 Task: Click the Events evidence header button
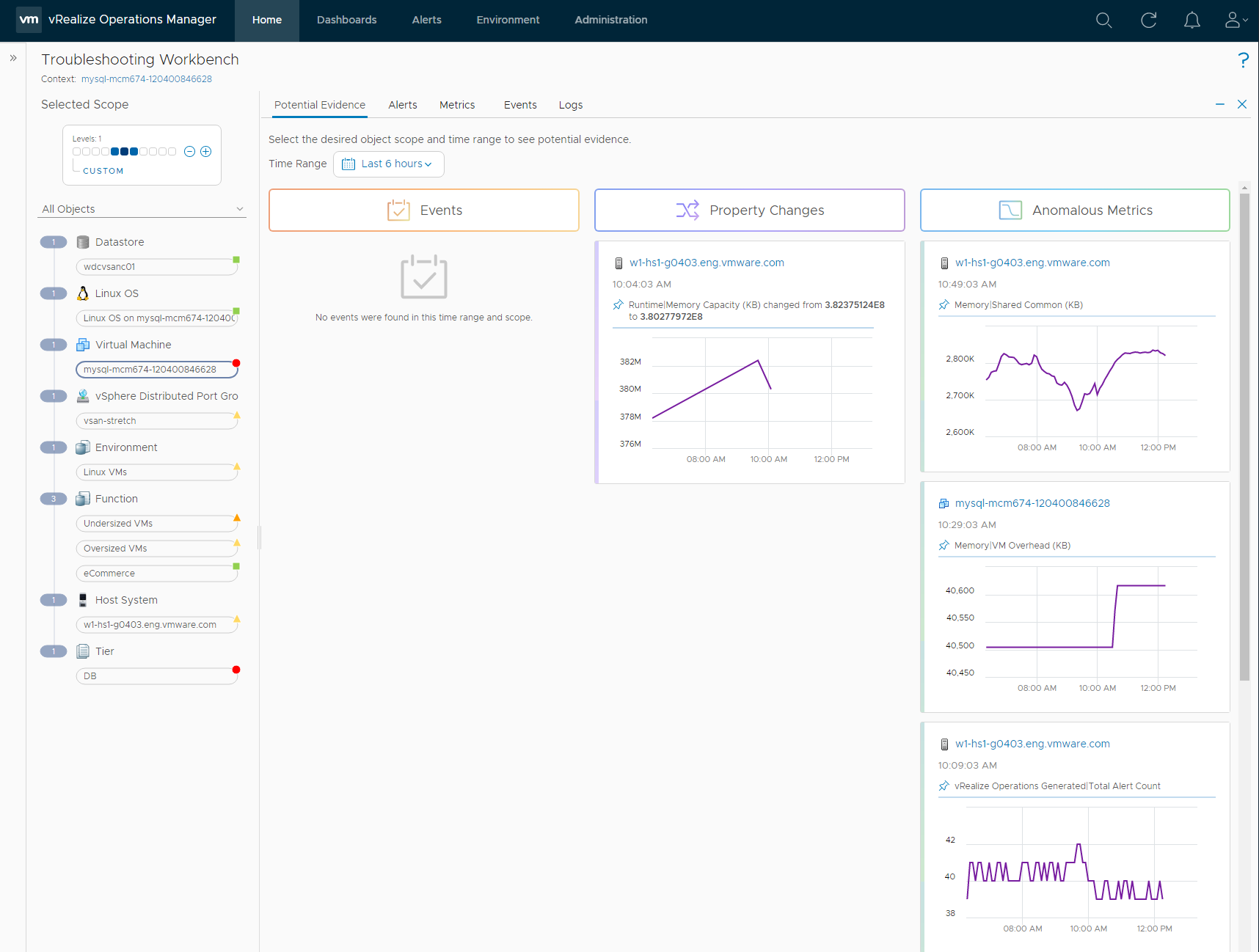tap(424, 210)
